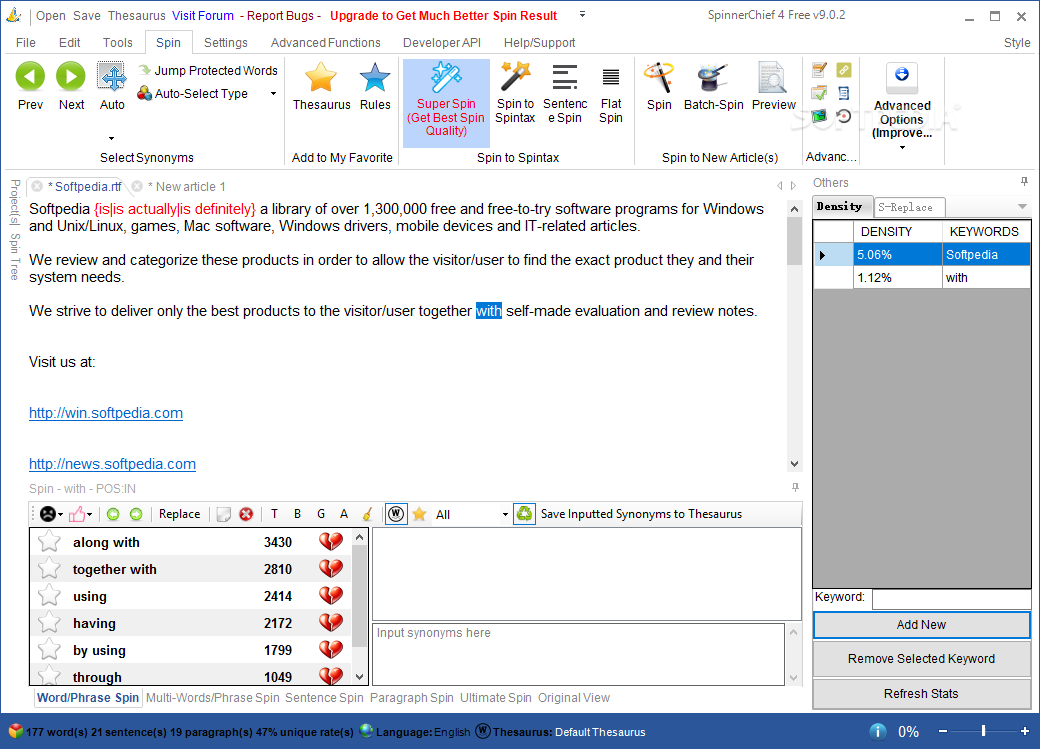Expand the Auto dropdown arrow below Auto icon
The image size is (1040, 749).
pos(111,139)
